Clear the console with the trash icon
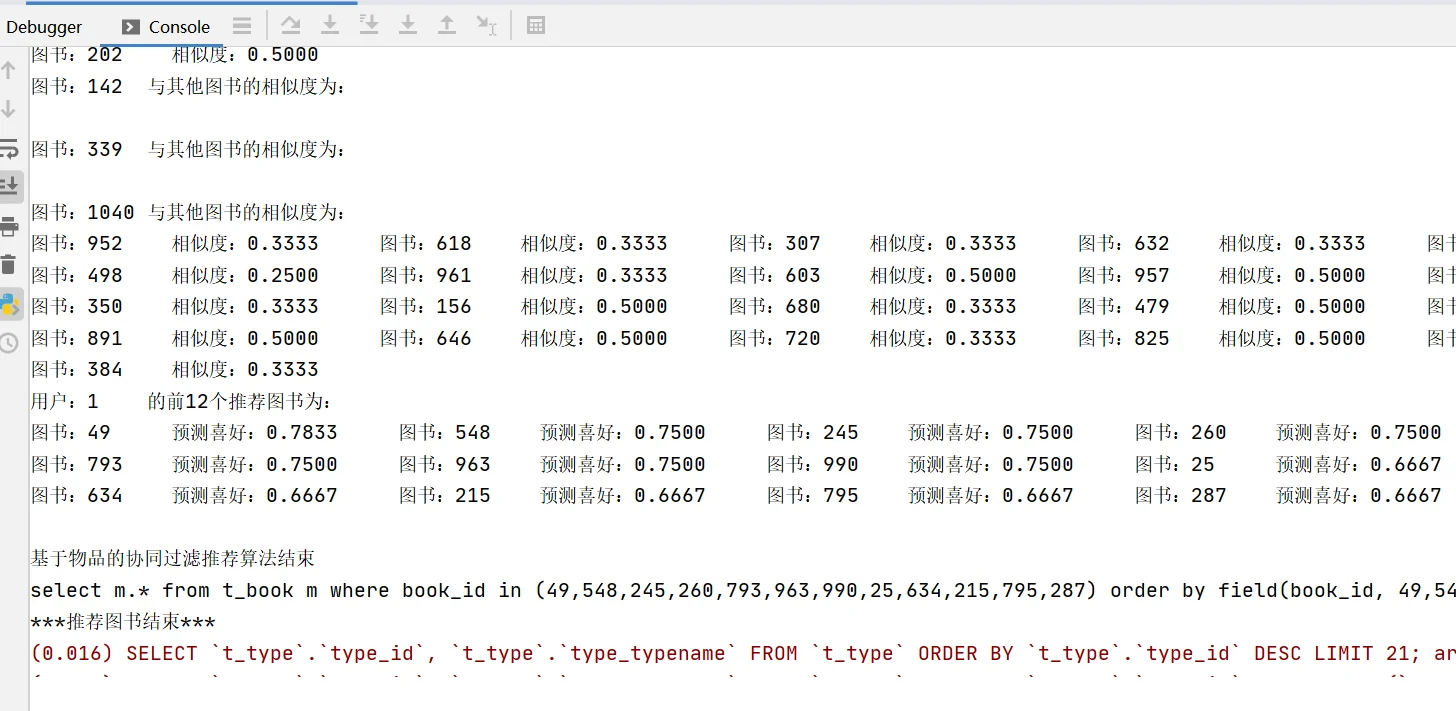This screenshot has height=711, width=1456. click(x=10, y=263)
